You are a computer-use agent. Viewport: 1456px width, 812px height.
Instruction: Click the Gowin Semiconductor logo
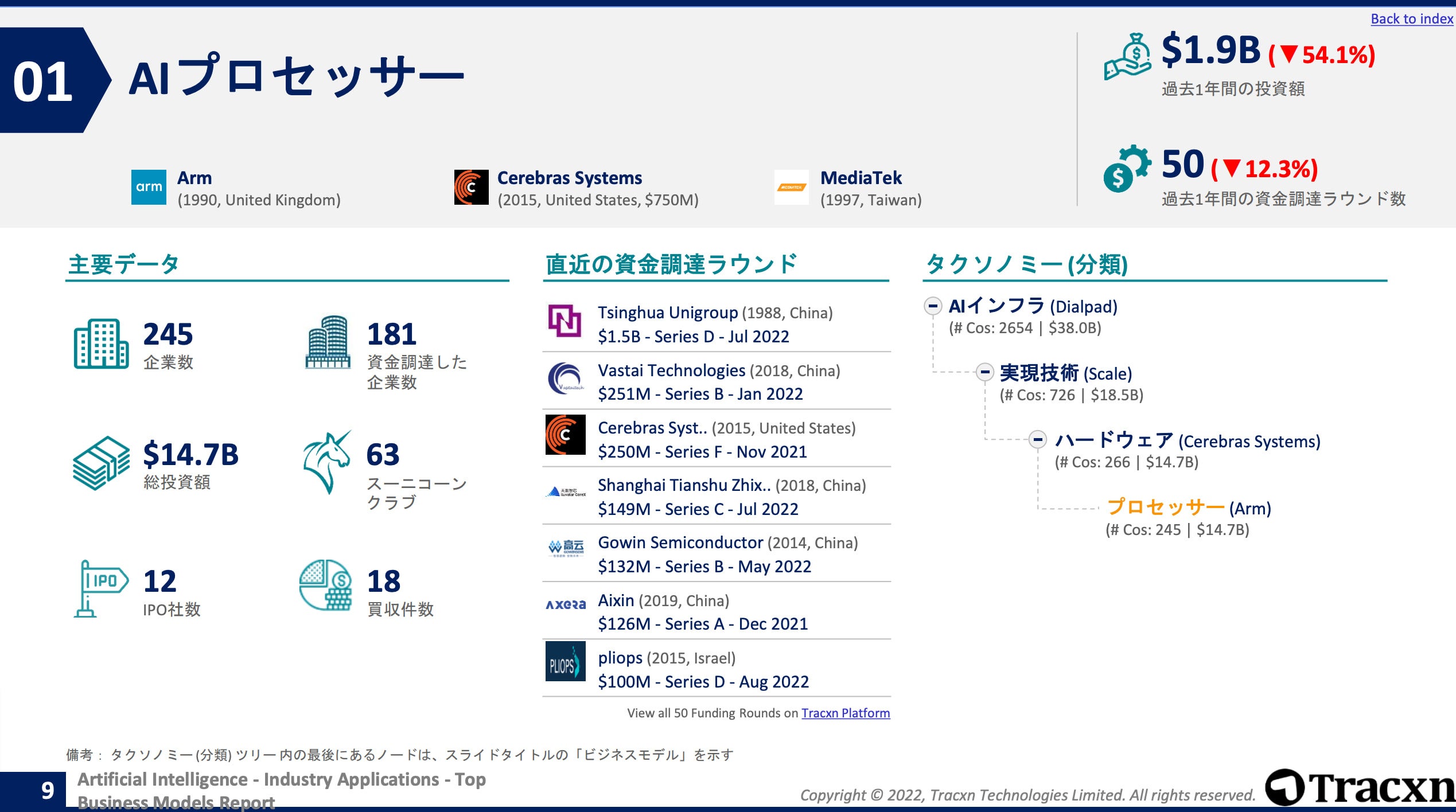click(x=565, y=548)
